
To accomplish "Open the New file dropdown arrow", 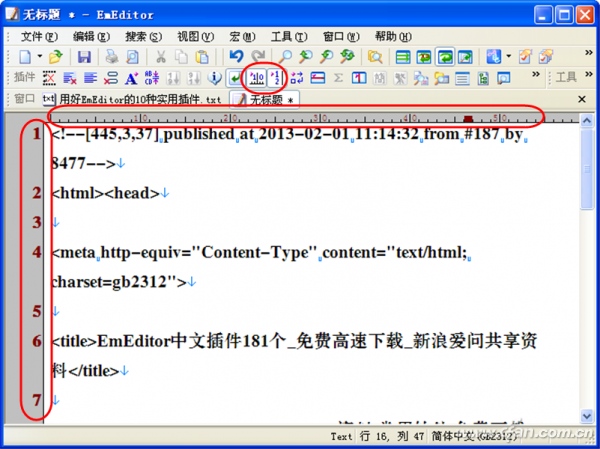I will [x=40, y=56].
